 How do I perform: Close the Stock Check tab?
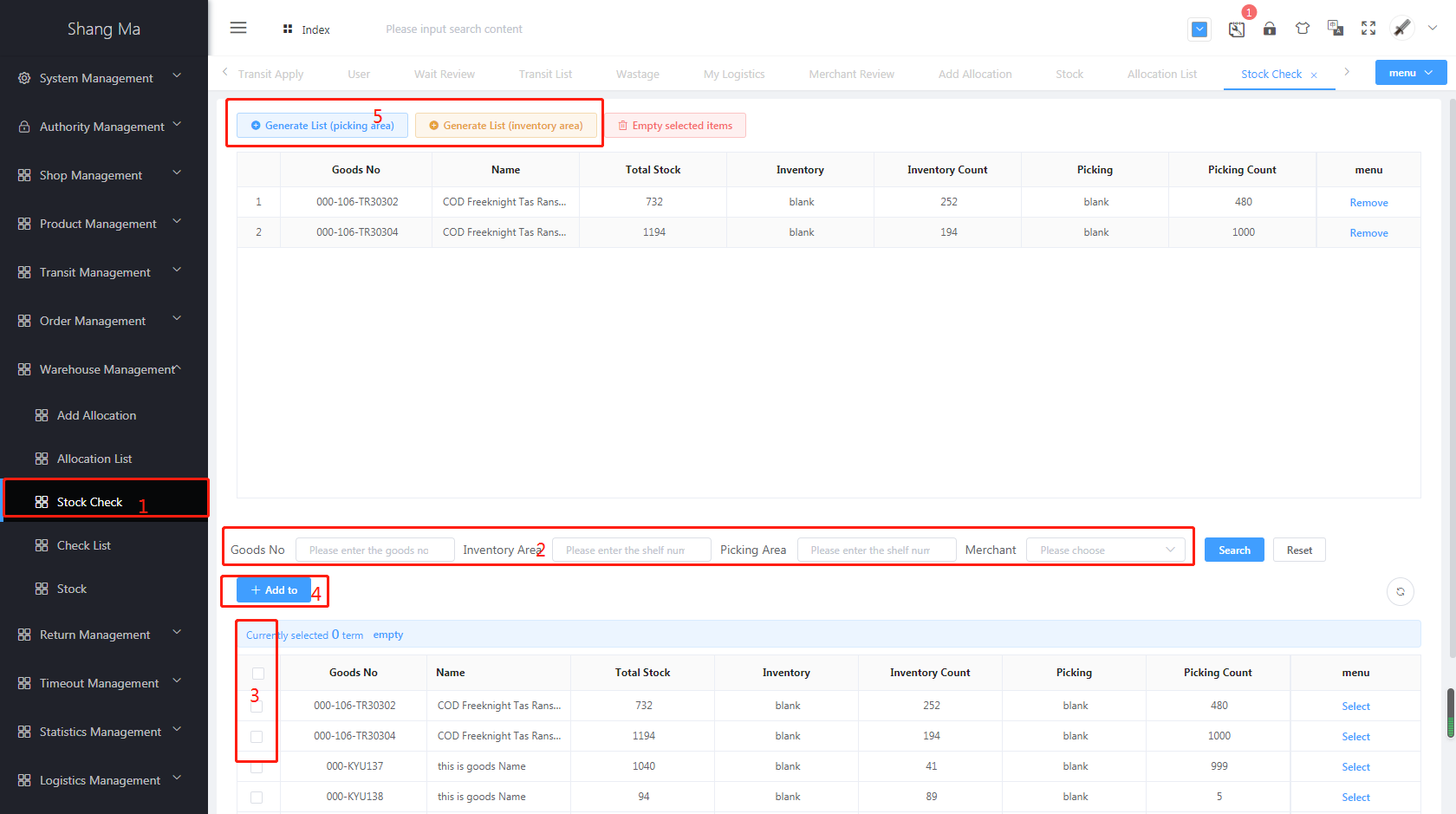tap(1314, 75)
